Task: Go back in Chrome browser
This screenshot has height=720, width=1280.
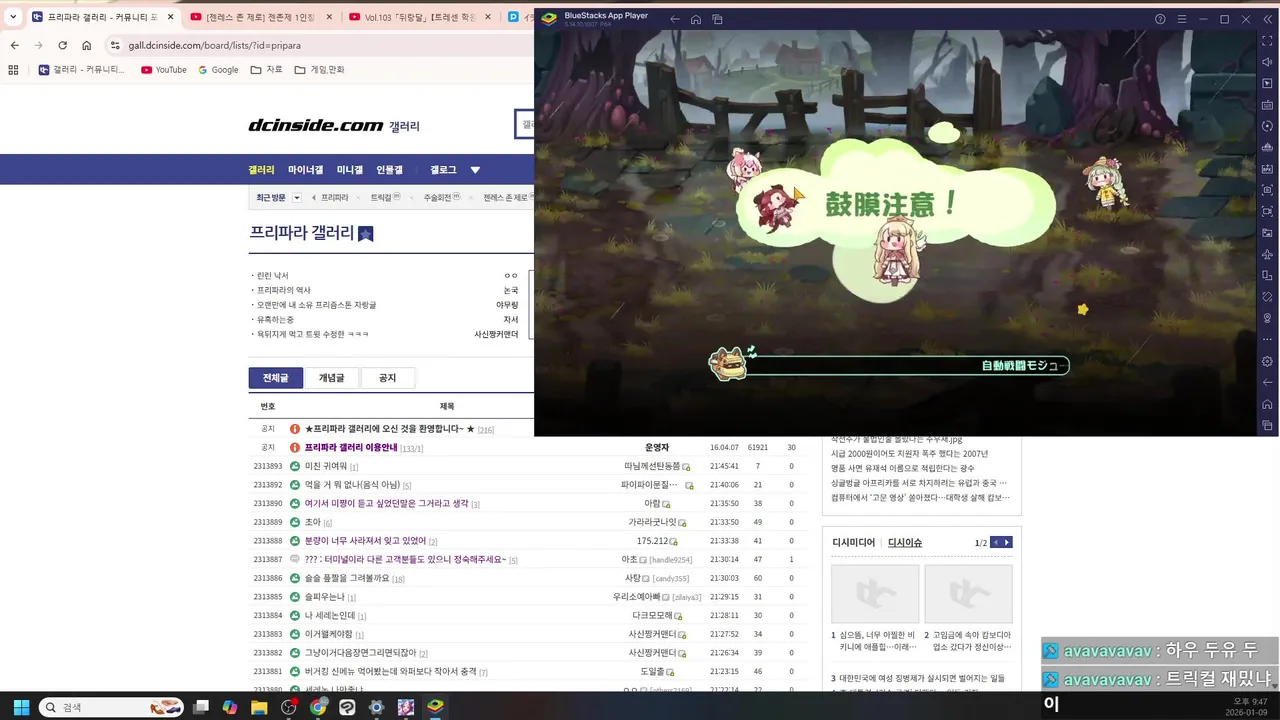Action: (x=14, y=45)
